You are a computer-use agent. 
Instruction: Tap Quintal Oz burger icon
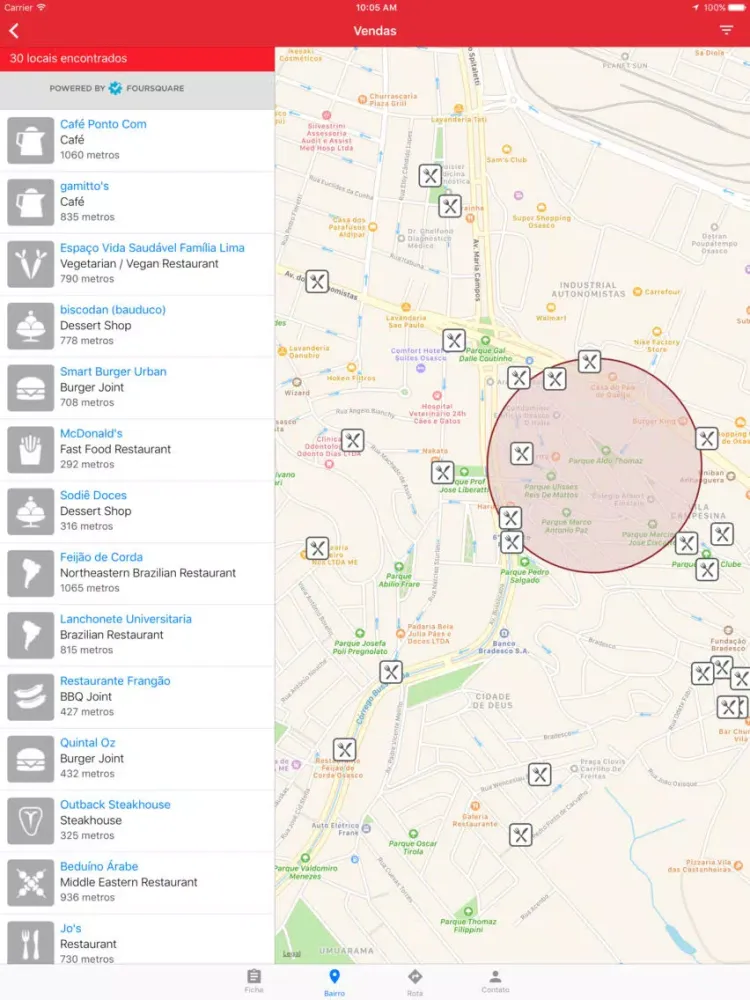(31, 759)
